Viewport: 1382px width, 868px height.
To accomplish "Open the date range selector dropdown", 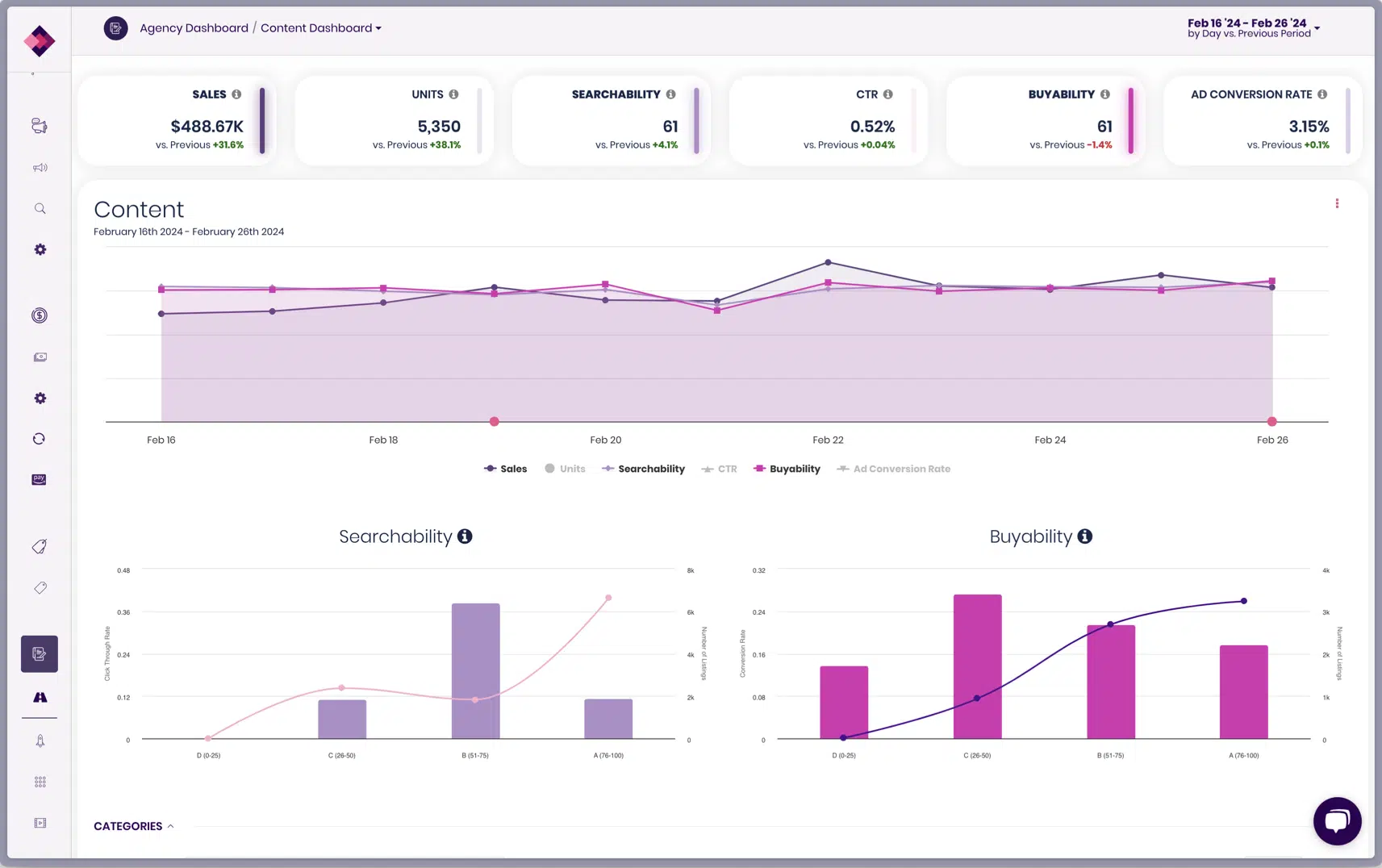I will 1254,28.
